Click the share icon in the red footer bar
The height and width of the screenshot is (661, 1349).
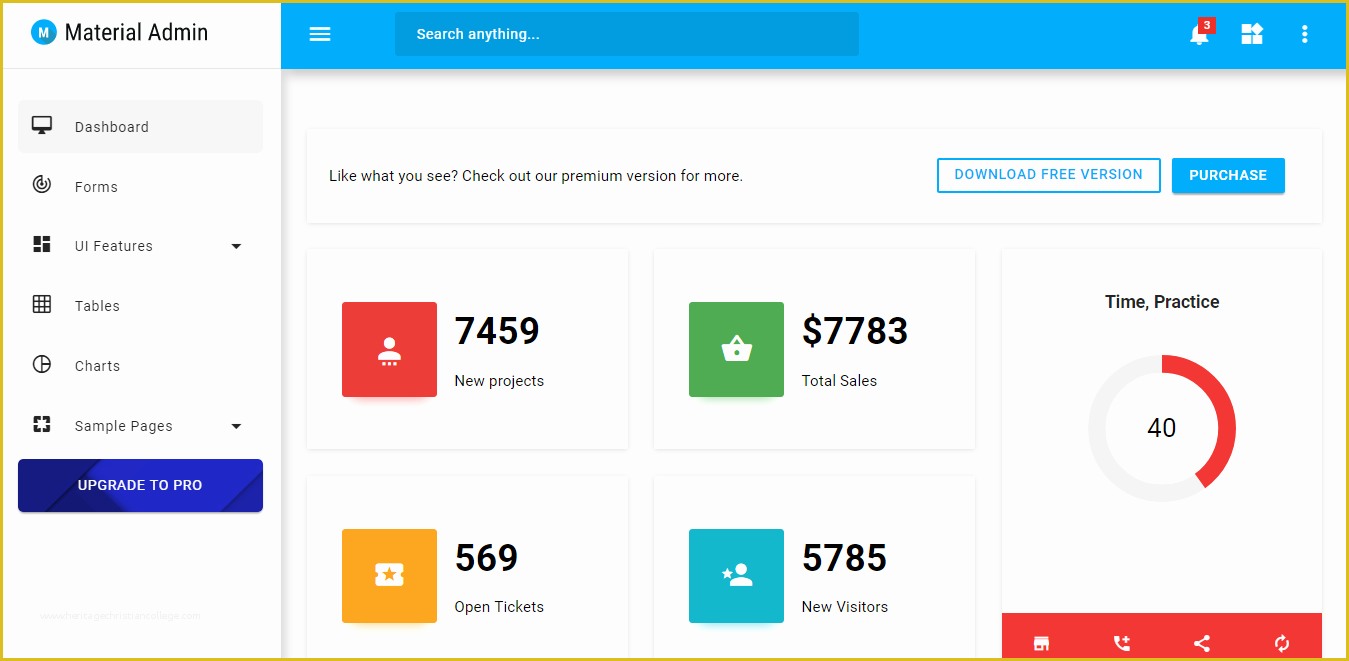tap(1202, 643)
